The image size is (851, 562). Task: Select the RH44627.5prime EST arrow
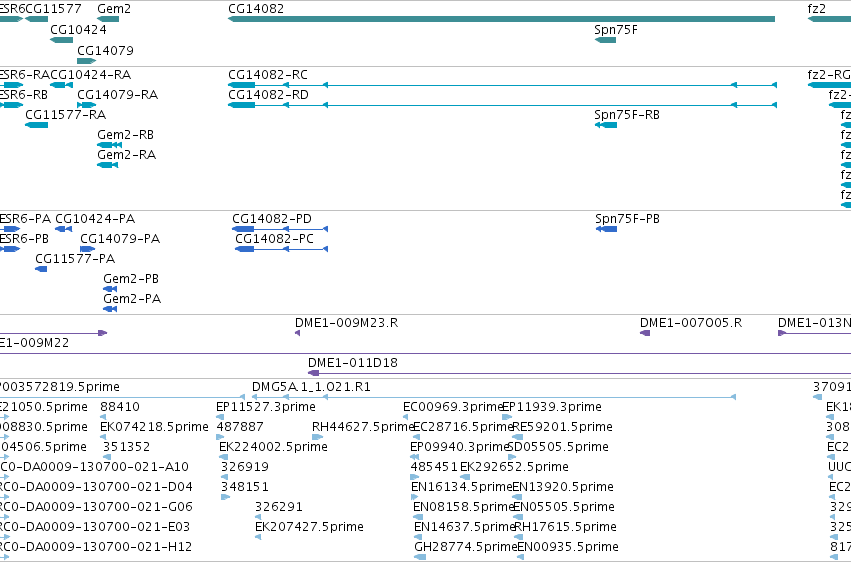(317, 437)
